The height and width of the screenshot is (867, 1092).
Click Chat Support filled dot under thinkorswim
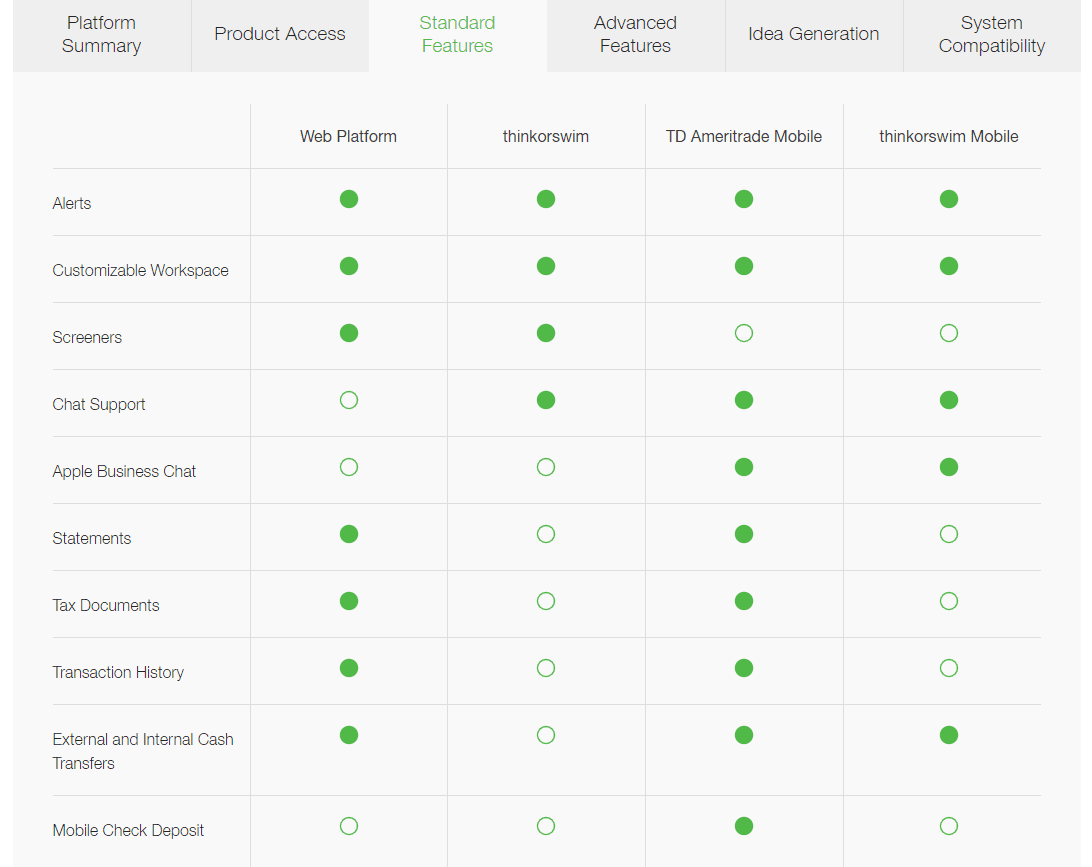(546, 400)
